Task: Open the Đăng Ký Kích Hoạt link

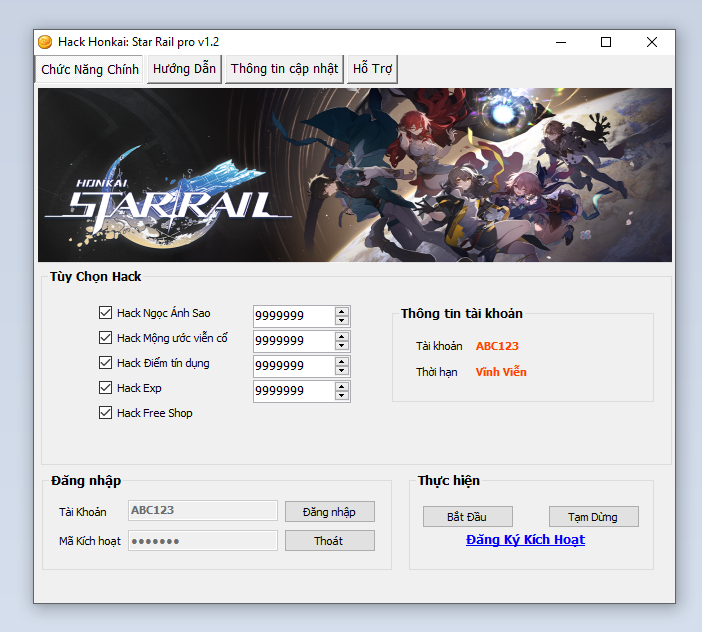Action: point(525,540)
